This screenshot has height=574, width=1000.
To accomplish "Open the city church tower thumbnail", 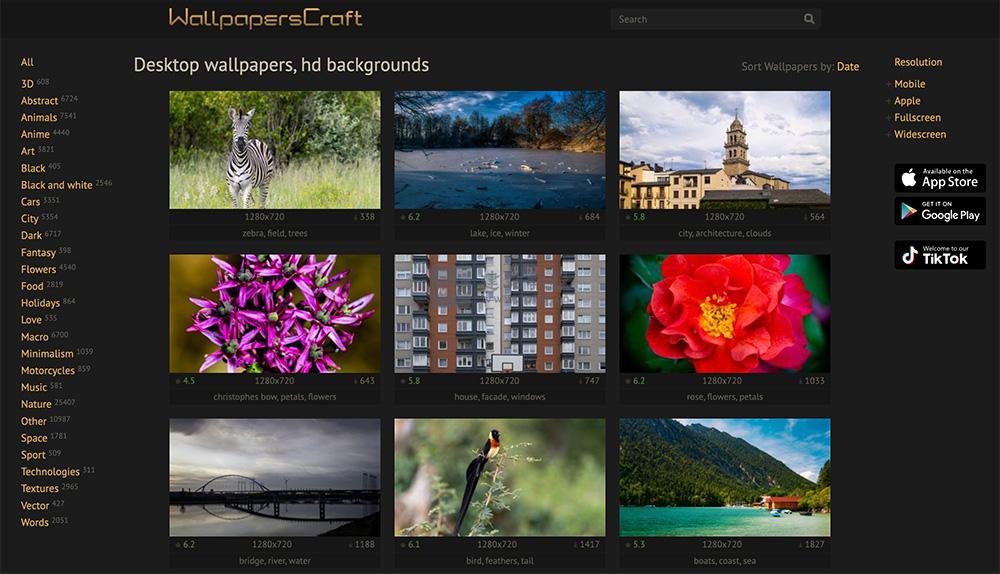I will point(724,150).
